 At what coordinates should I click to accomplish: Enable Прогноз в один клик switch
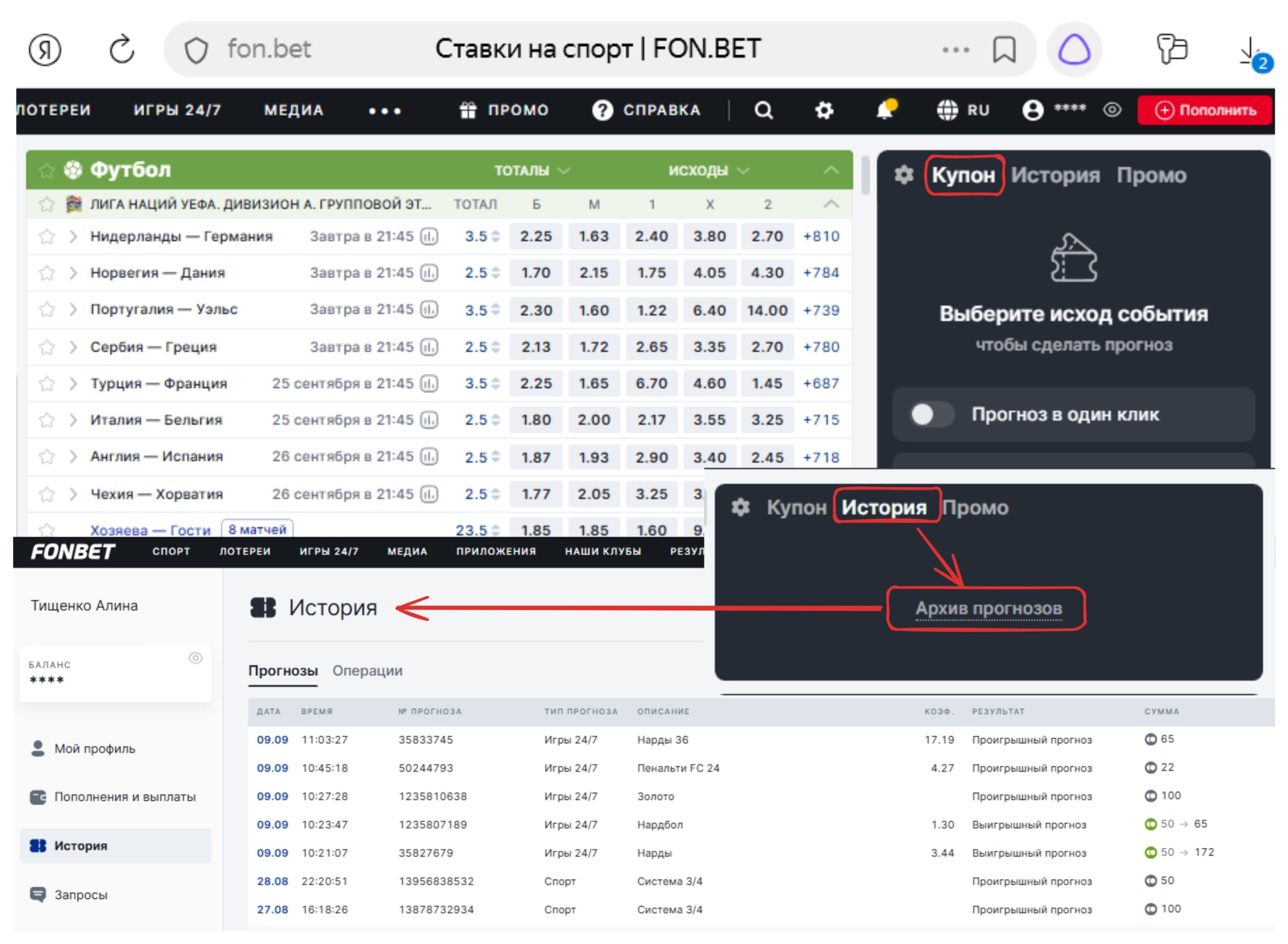(x=931, y=414)
